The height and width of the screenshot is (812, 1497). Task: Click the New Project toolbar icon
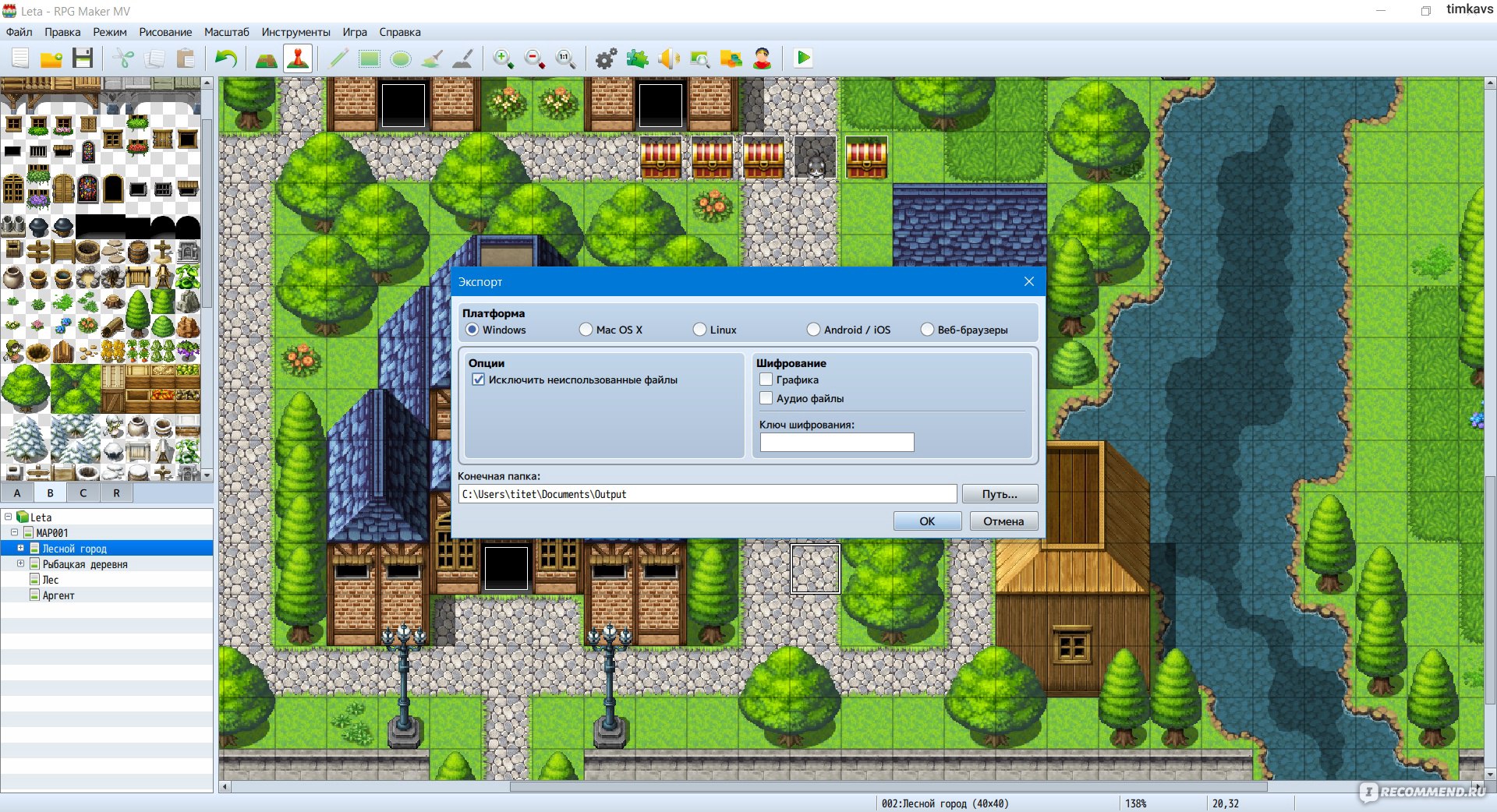(20, 58)
